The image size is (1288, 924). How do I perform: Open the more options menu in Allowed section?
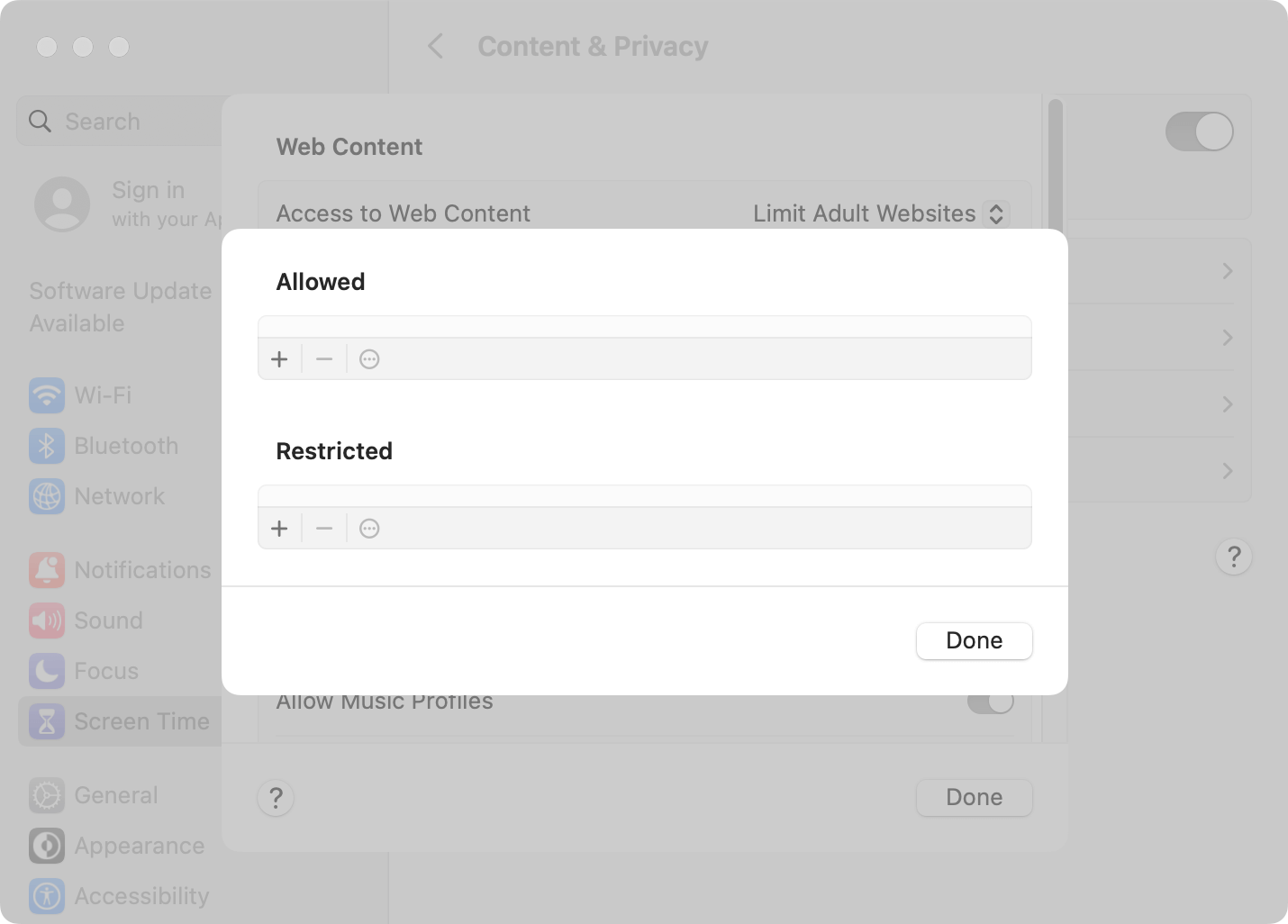(369, 358)
